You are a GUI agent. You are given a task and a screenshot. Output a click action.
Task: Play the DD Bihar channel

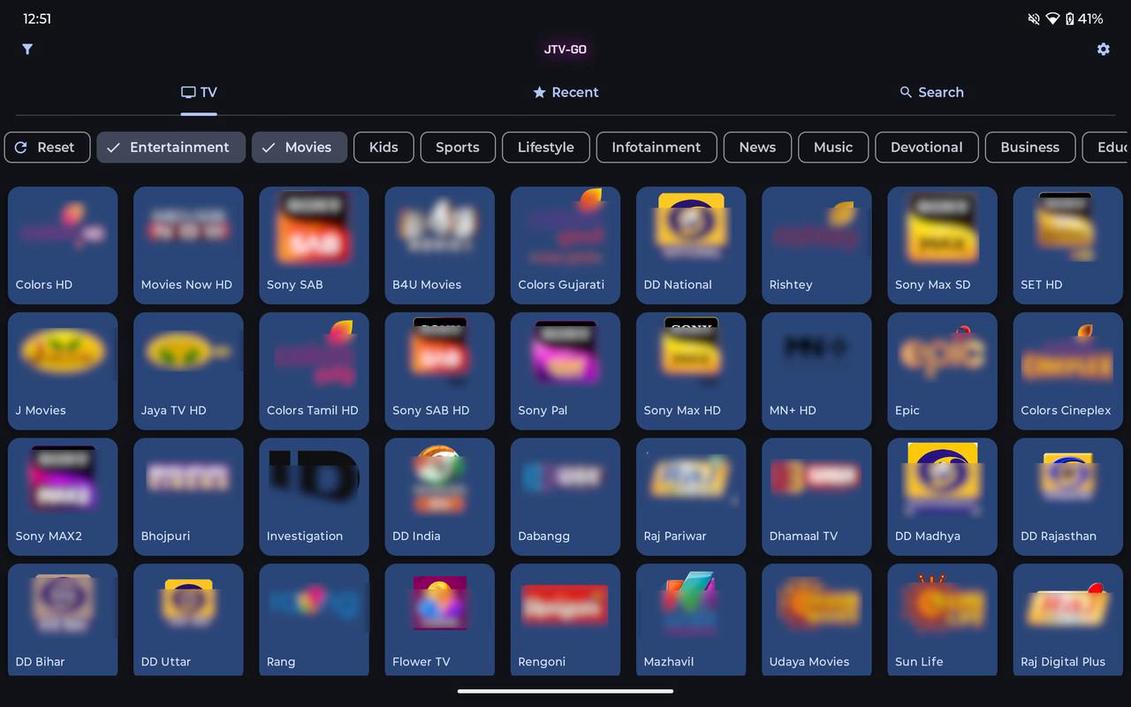click(x=63, y=620)
